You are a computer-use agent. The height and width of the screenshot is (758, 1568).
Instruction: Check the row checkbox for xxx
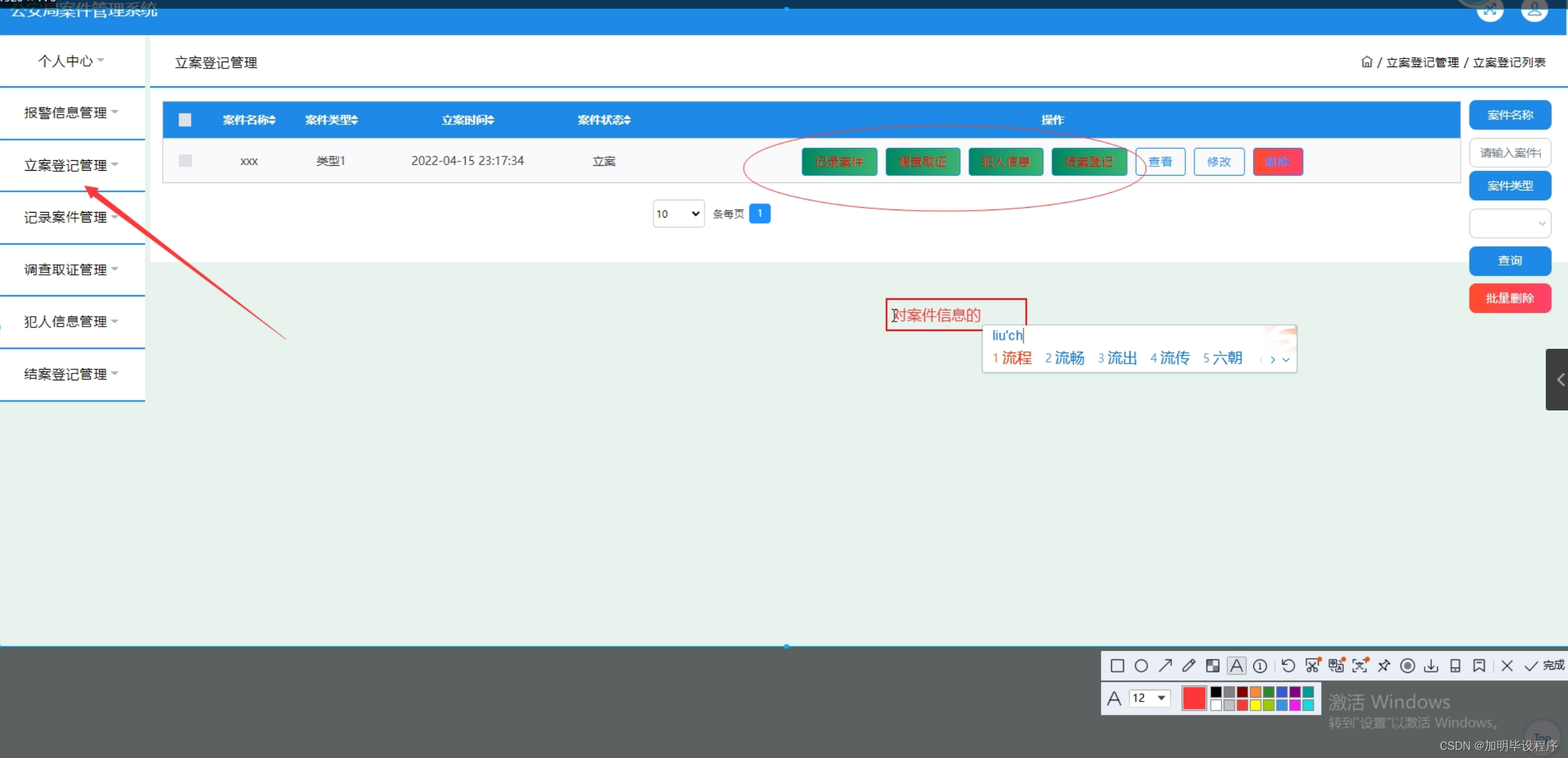(x=185, y=161)
